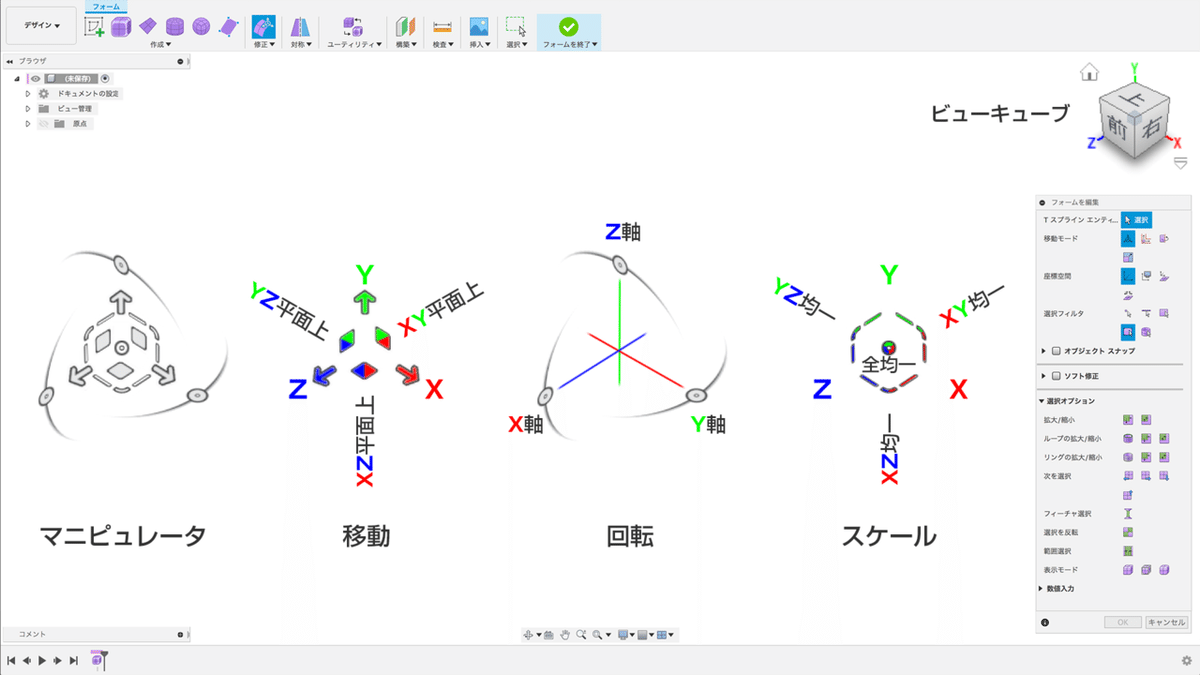
Task: Click the Insert image icon
Action: pos(479,27)
